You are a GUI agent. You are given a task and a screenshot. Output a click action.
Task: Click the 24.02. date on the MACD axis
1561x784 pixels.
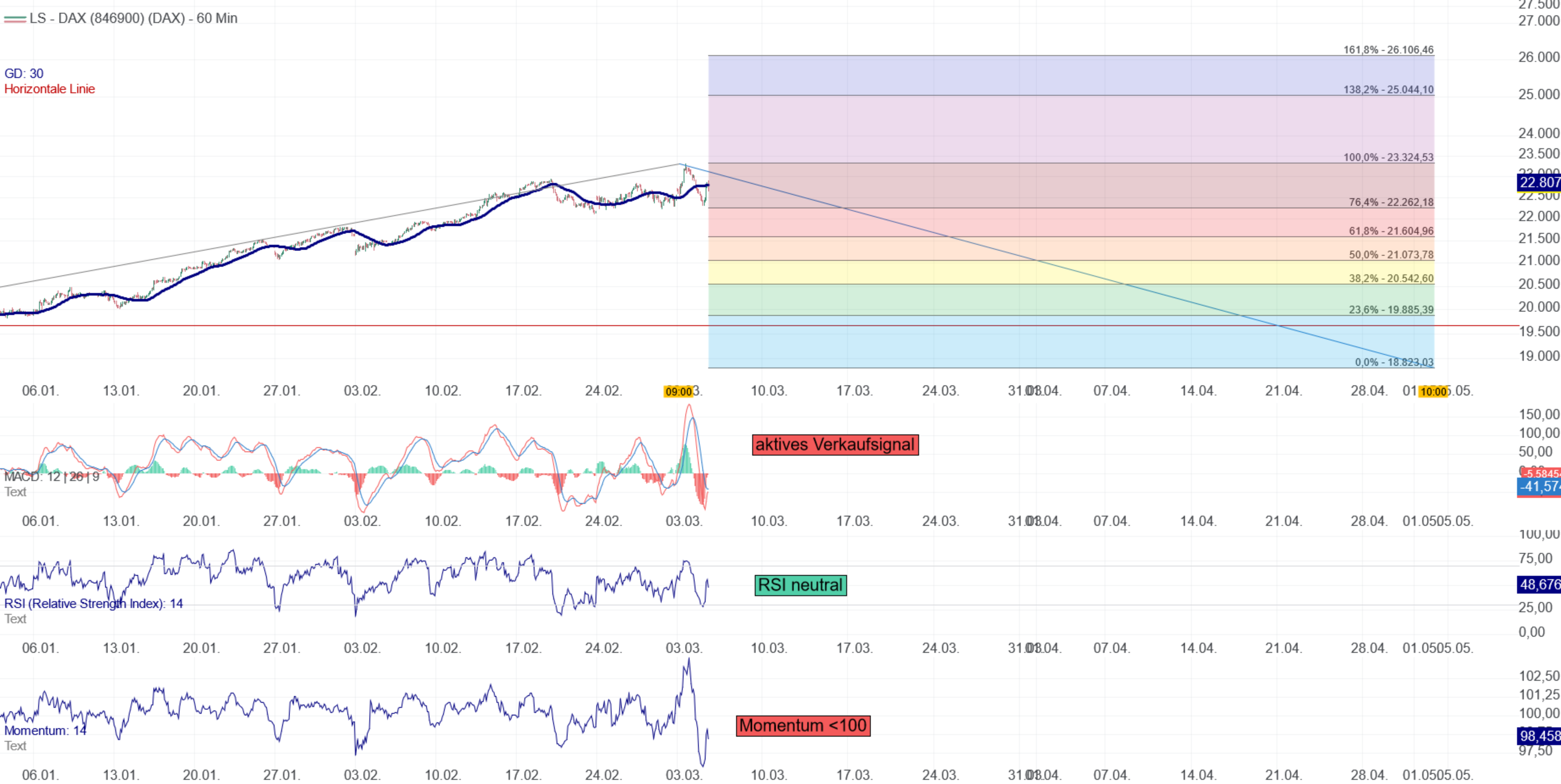click(x=603, y=521)
